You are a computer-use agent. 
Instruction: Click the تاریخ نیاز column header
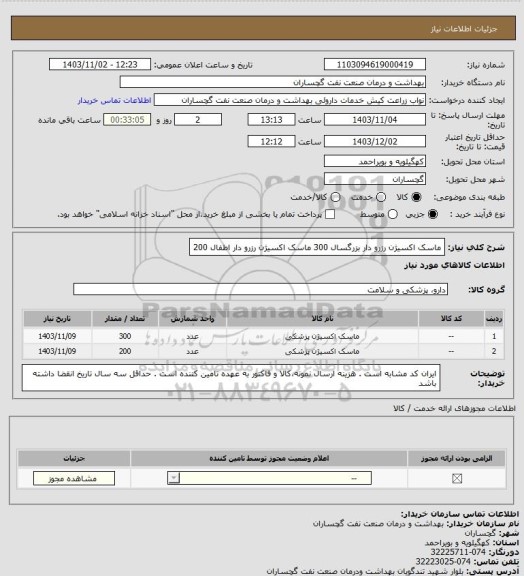57,318
